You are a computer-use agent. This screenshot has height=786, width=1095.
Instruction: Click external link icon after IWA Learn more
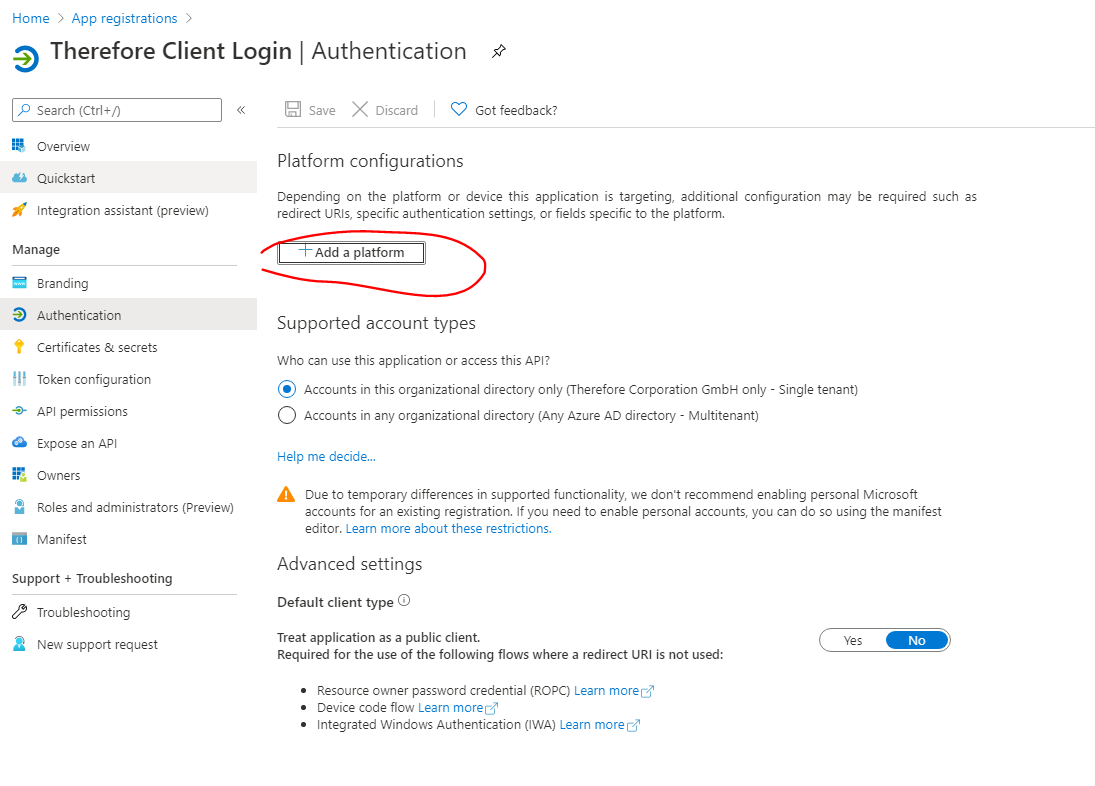[633, 725]
